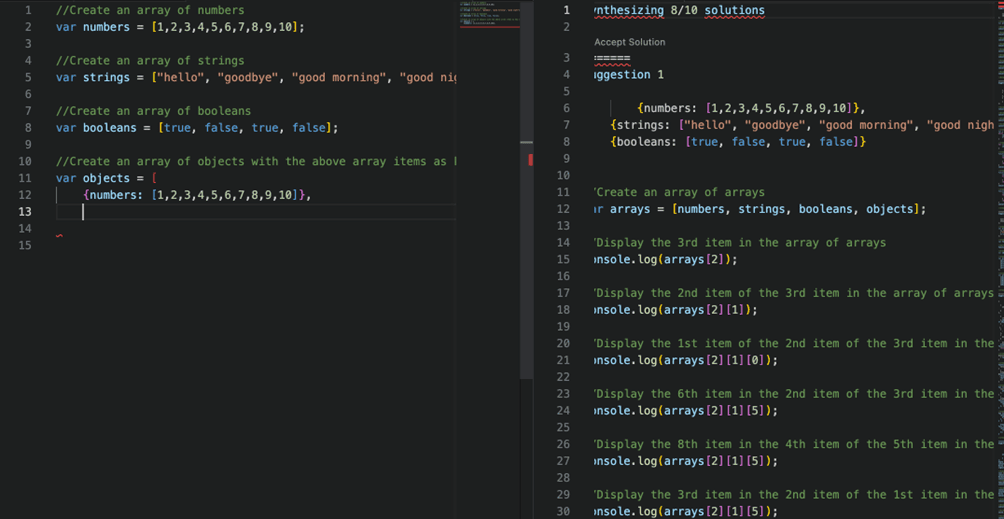Click the "{booleans: [true, false...]}" line in right editor
Viewport: 1004px width, 519px height.
click(738, 141)
